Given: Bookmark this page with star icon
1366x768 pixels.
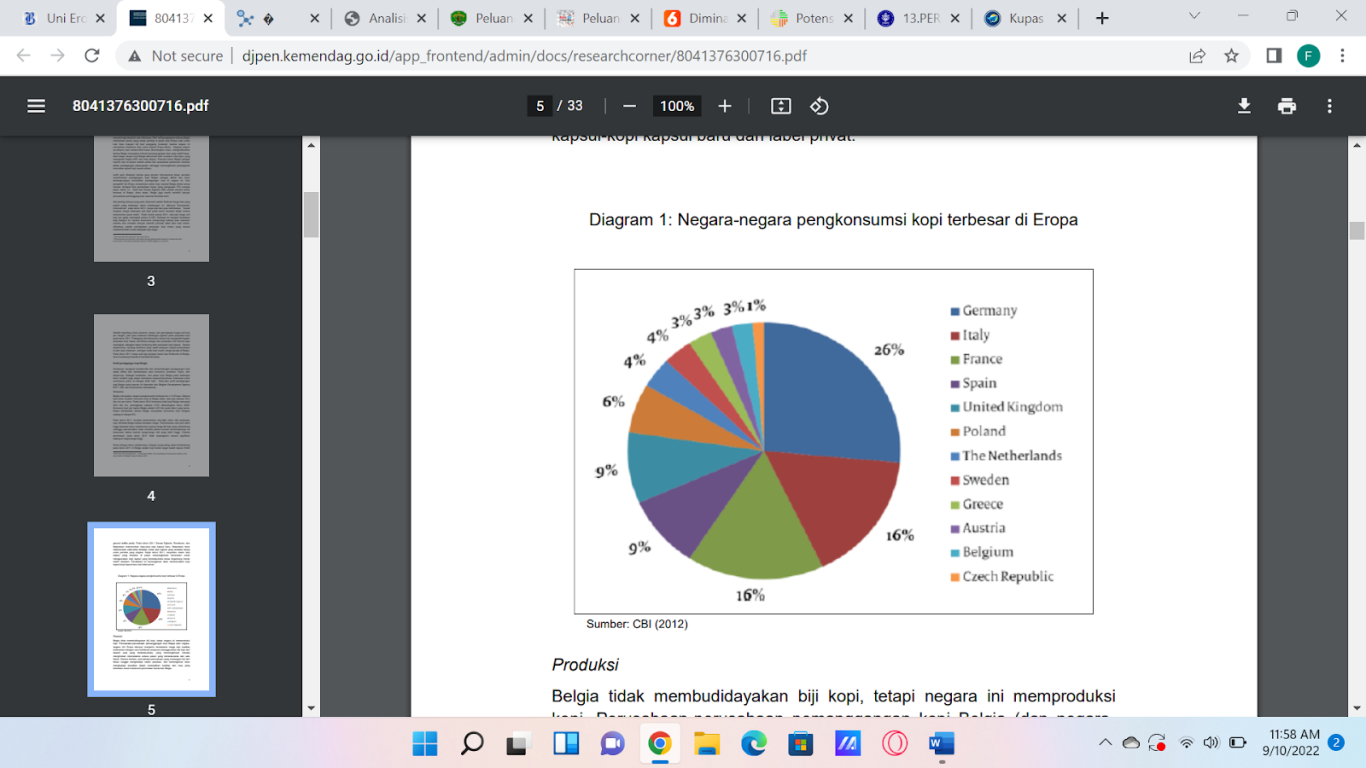Looking at the screenshot, I should pos(1231,56).
